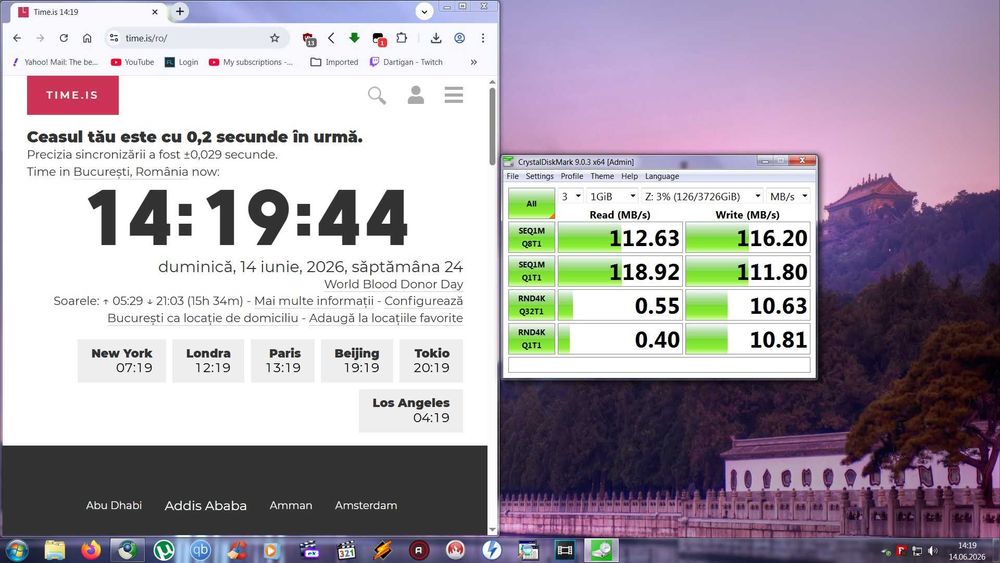Open the time.is hamburger menu
The width and height of the screenshot is (1000, 563).
pyautogui.click(x=454, y=95)
